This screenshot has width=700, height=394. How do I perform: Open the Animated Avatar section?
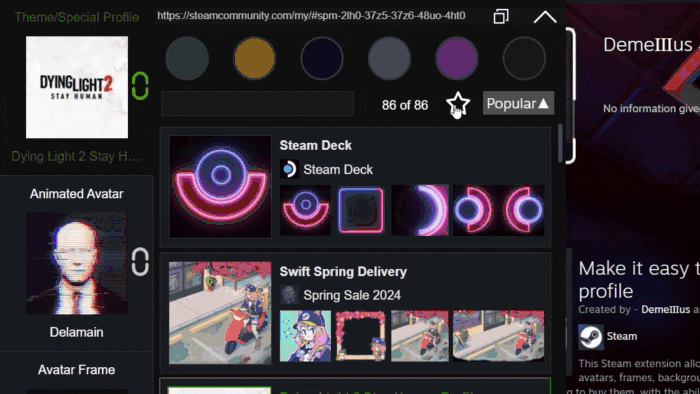pyautogui.click(x=77, y=194)
